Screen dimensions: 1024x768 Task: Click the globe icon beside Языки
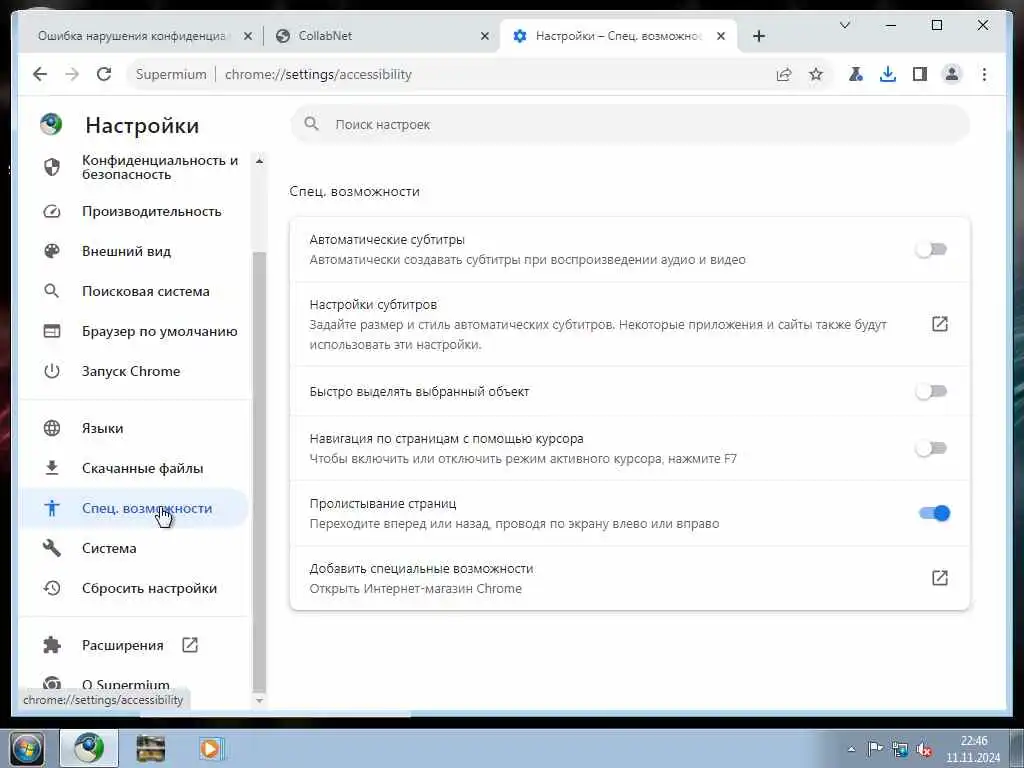[52, 428]
